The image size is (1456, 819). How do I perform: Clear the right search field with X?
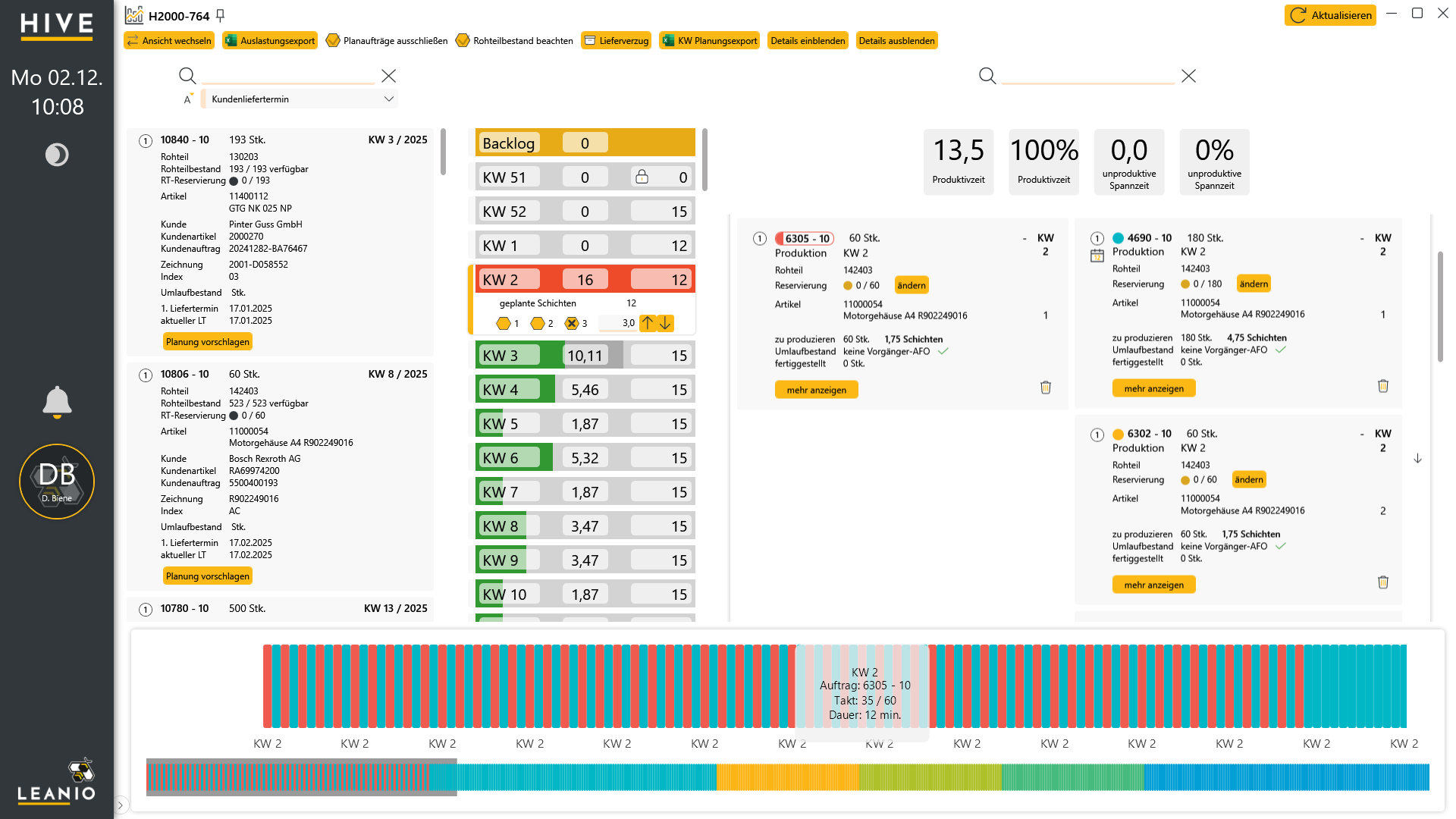1188,76
